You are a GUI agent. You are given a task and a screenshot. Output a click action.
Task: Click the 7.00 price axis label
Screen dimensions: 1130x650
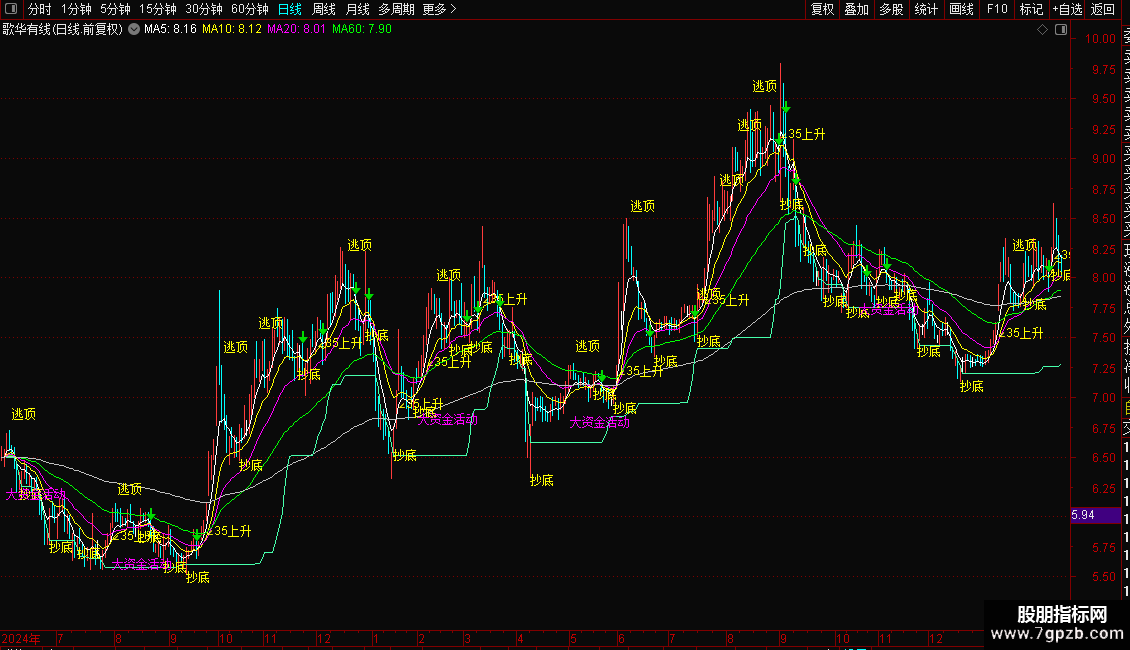pos(1104,398)
